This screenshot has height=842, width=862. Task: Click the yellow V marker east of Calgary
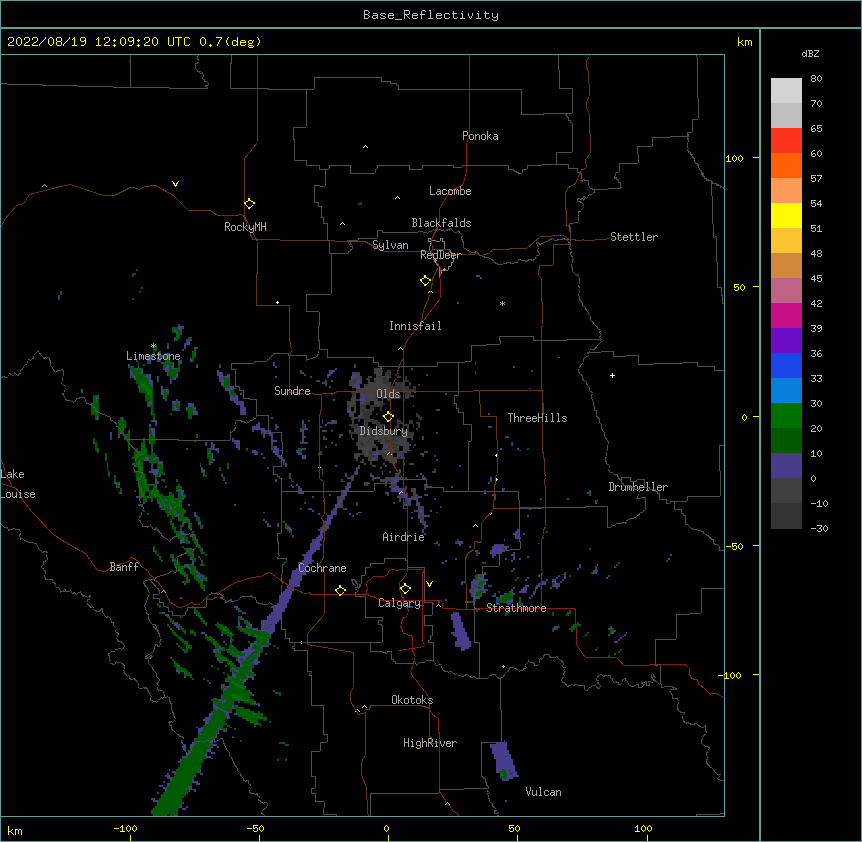429,584
